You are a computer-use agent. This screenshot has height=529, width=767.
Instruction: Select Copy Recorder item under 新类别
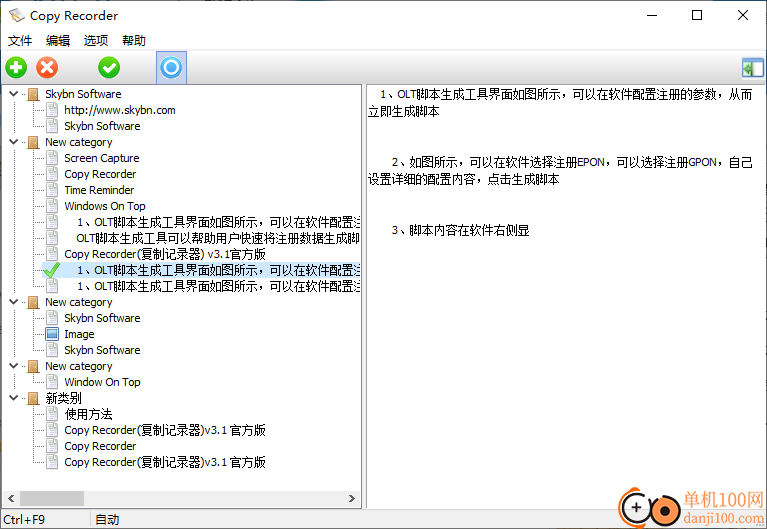pos(100,446)
